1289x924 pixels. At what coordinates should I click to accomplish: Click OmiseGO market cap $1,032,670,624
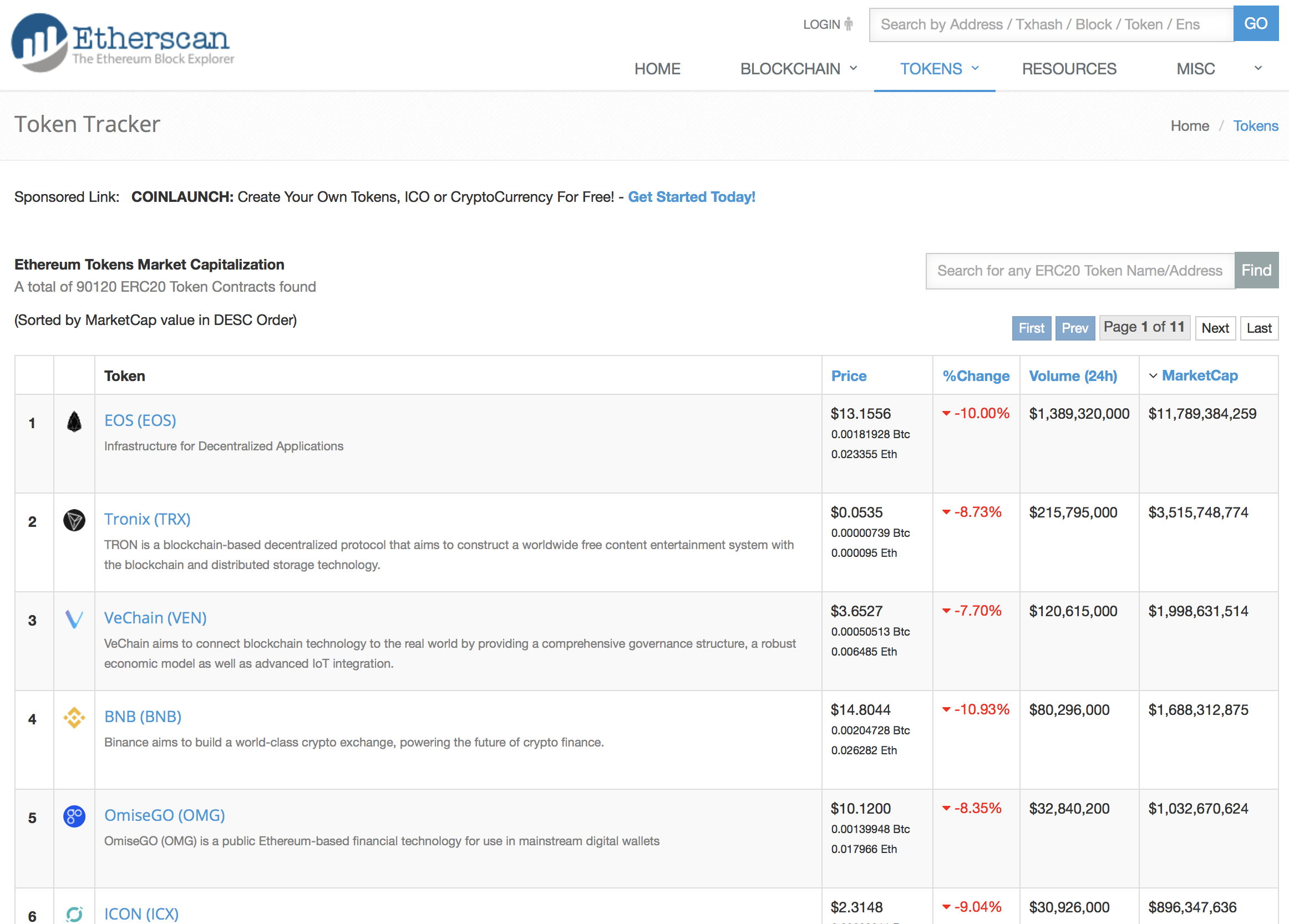point(1198,808)
